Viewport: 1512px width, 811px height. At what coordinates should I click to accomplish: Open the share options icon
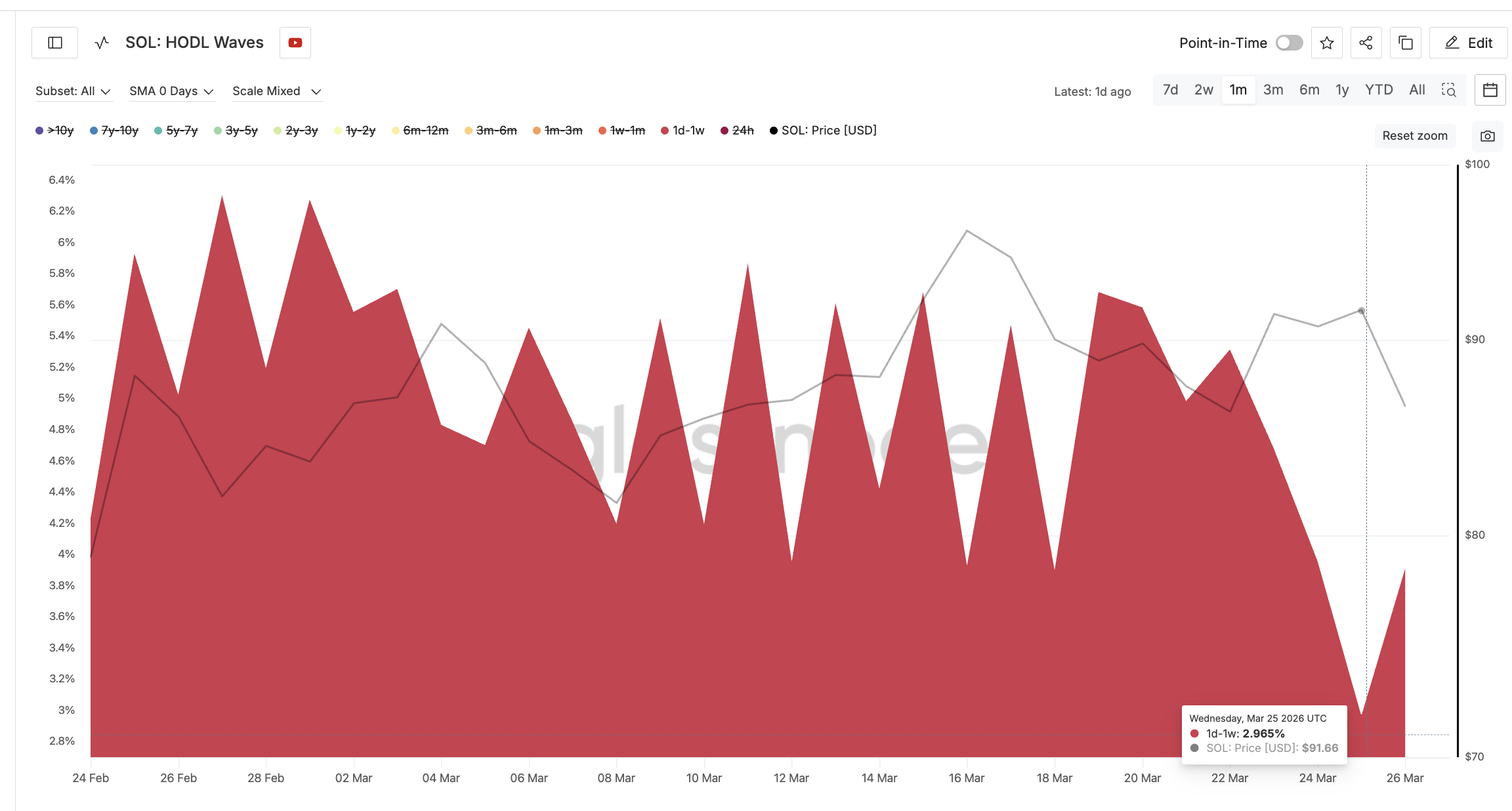tap(1366, 42)
